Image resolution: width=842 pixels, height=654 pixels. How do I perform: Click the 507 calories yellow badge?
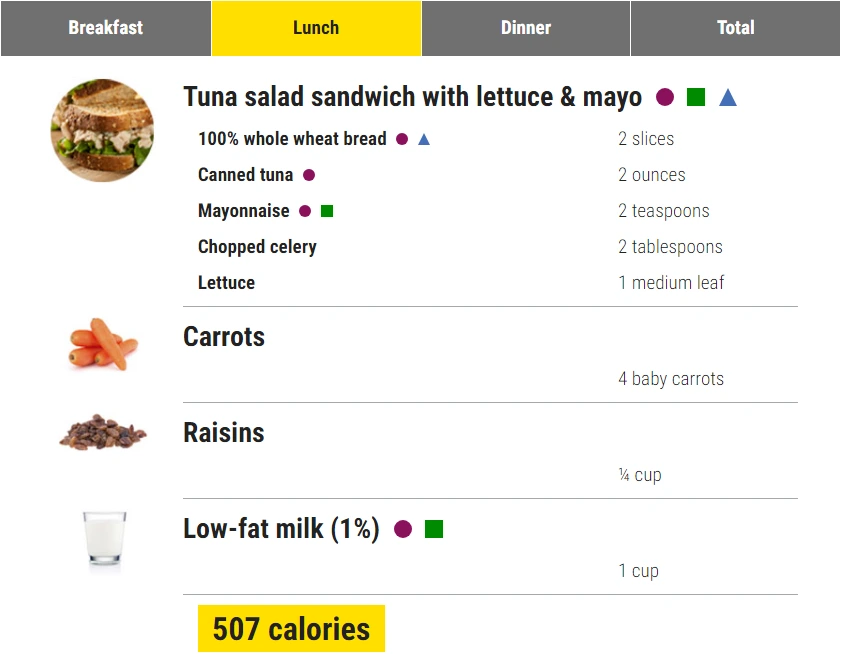pos(291,629)
